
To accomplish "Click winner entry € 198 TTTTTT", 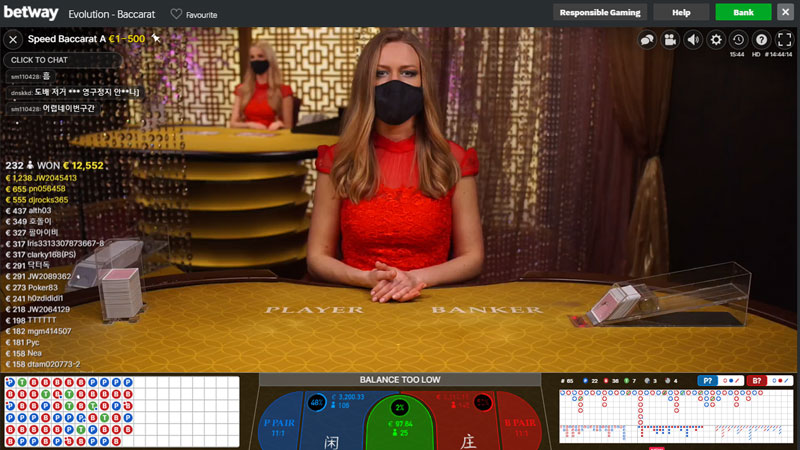I will tap(31, 320).
